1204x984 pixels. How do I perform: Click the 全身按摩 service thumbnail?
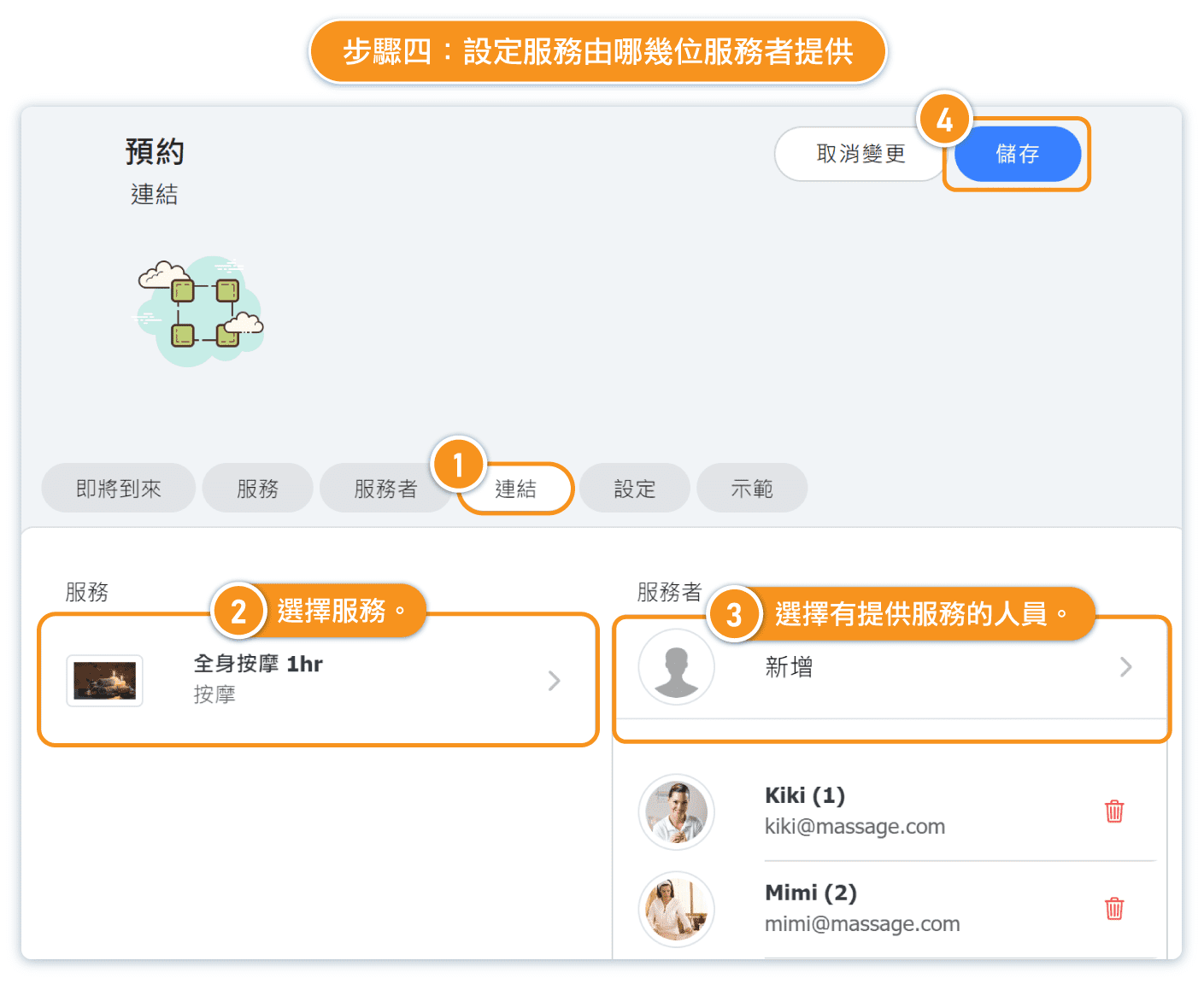point(105,681)
